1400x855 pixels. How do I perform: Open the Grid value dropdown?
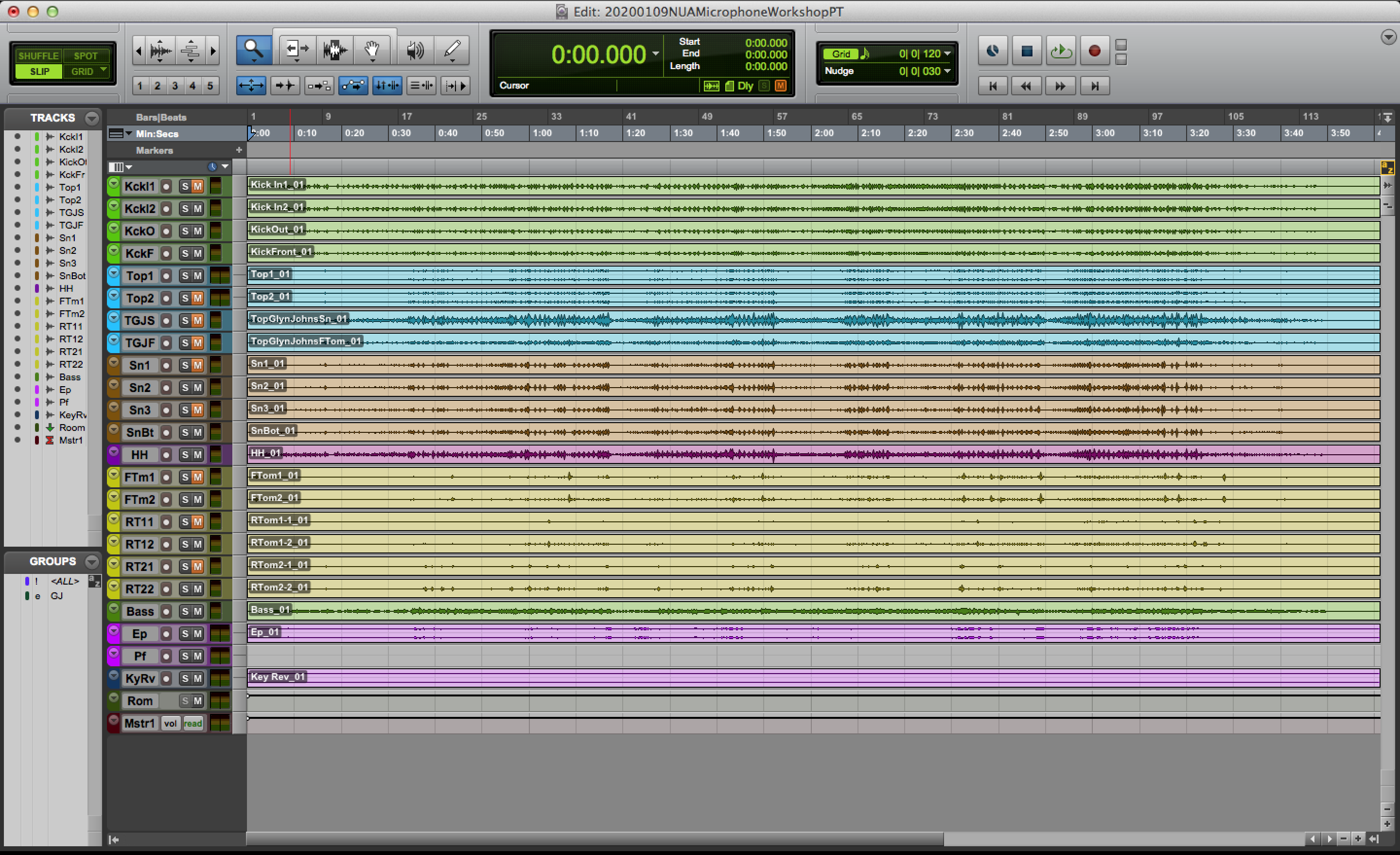pyautogui.click(x=947, y=54)
